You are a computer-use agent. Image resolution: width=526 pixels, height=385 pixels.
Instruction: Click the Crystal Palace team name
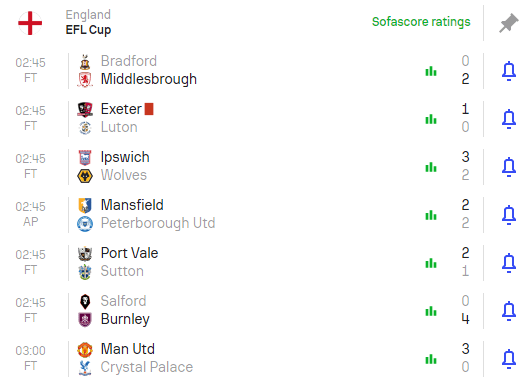(x=147, y=367)
